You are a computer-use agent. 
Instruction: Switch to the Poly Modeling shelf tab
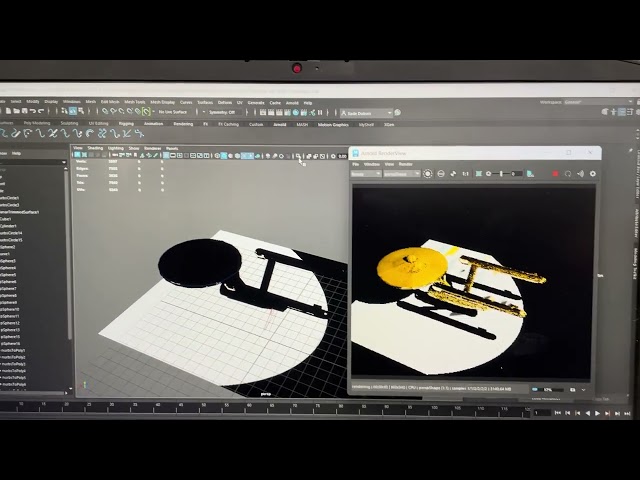(37, 123)
